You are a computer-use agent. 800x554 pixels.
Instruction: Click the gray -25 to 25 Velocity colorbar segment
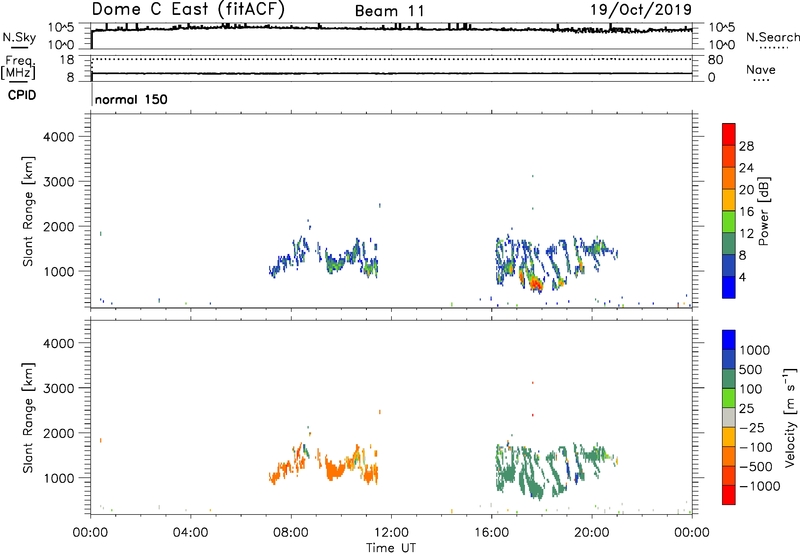point(729,418)
